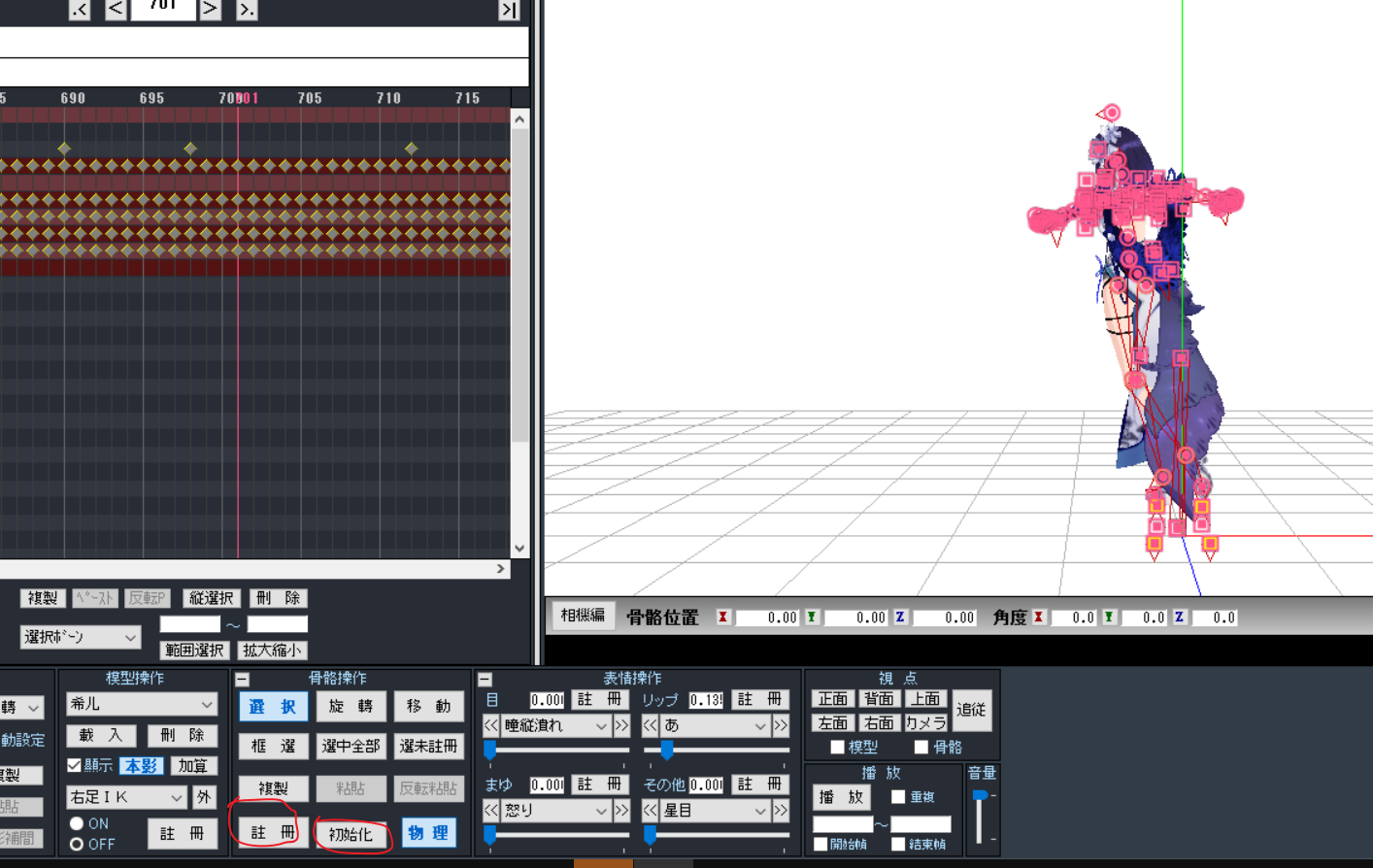
Task: Set view to 右面 right
Action: coord(879,723)
